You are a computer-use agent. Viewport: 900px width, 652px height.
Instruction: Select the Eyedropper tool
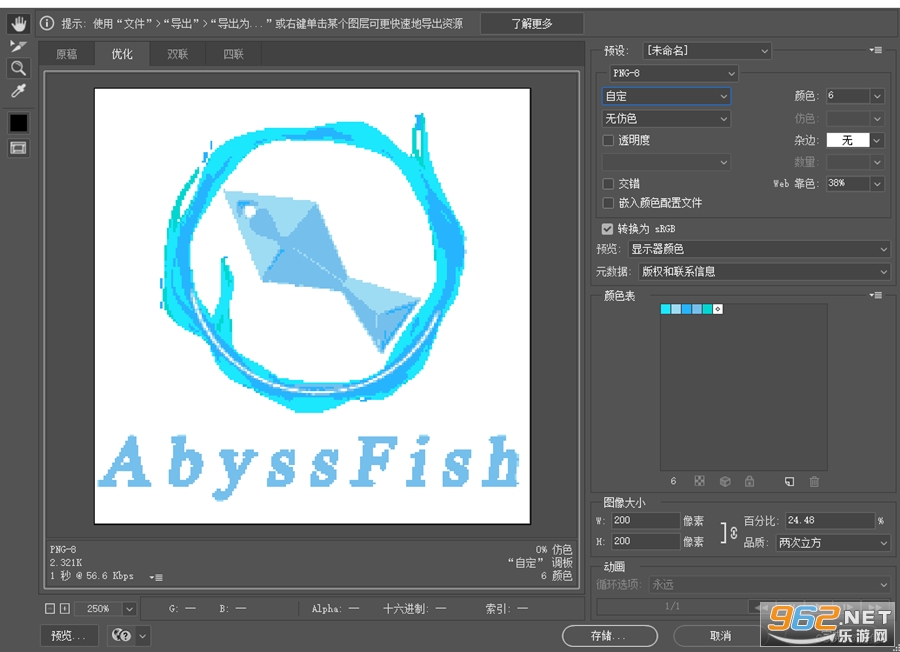18,91
